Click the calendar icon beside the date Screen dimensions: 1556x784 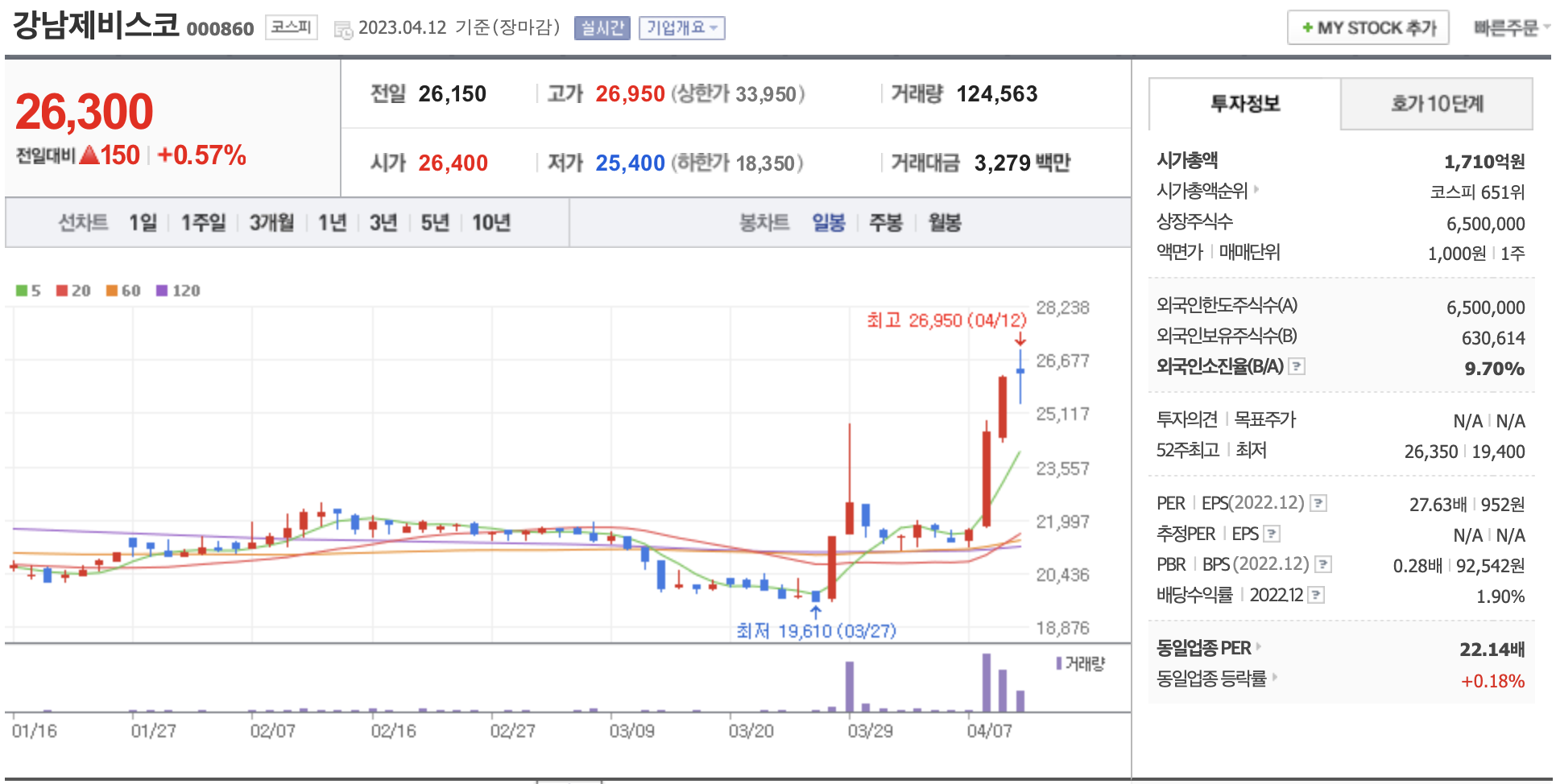pos(343,30)
